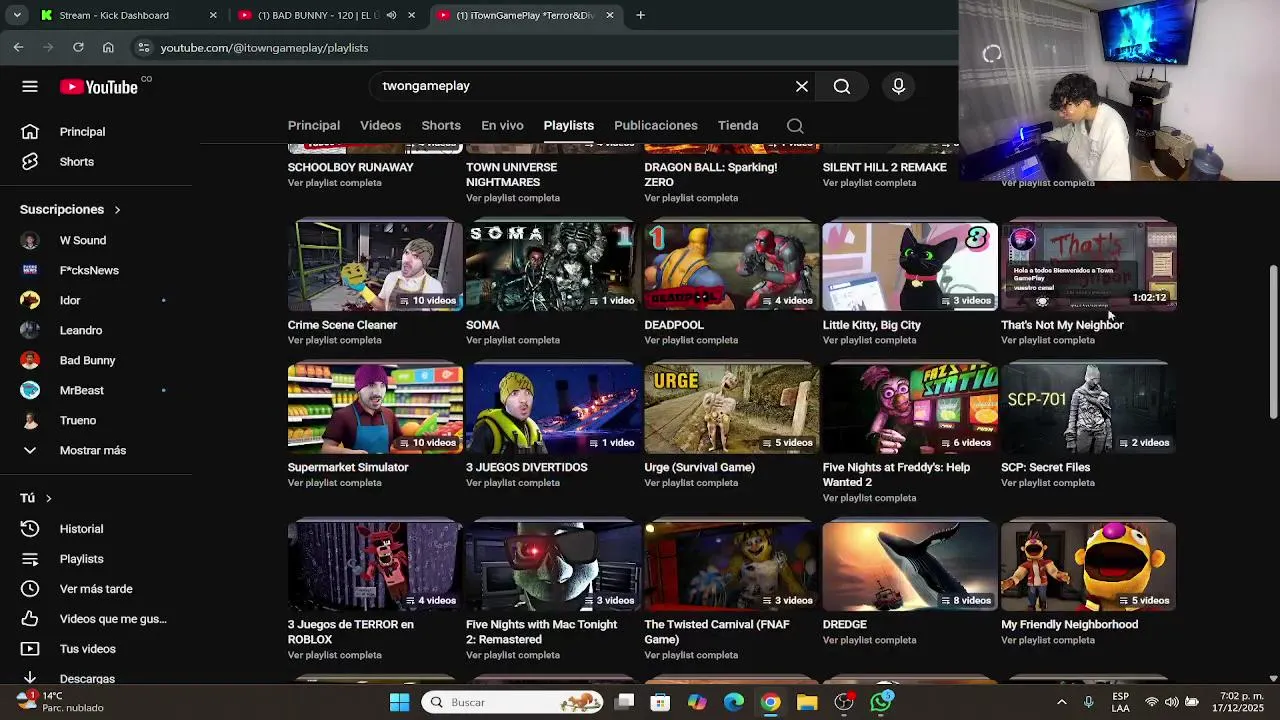The image size is (1280, 720).
Task: View full Little Kitty, Big City playlist
Action: pyautogui.click(x=870, y=341)
